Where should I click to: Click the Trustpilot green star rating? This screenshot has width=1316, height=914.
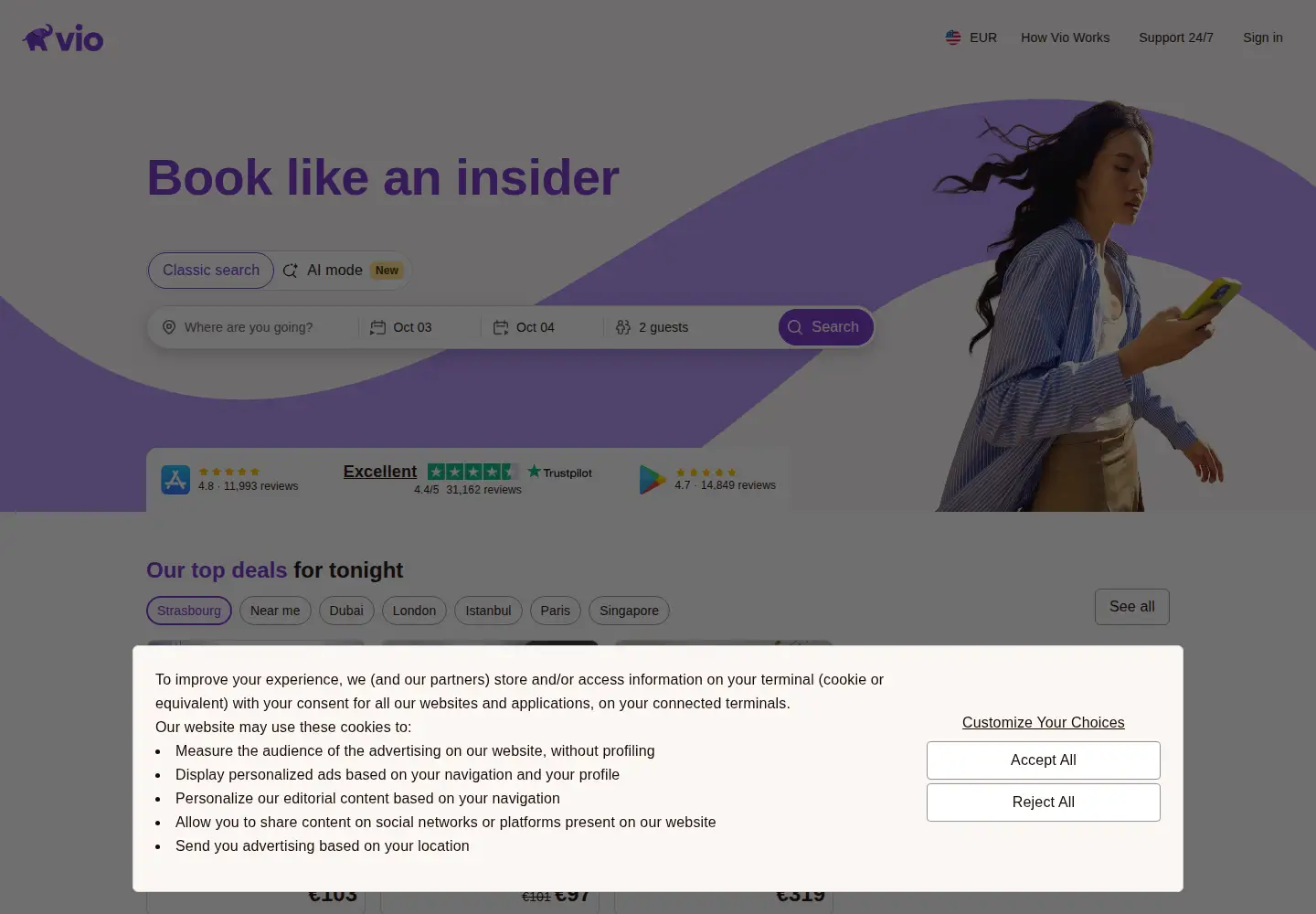pos(472,472)
